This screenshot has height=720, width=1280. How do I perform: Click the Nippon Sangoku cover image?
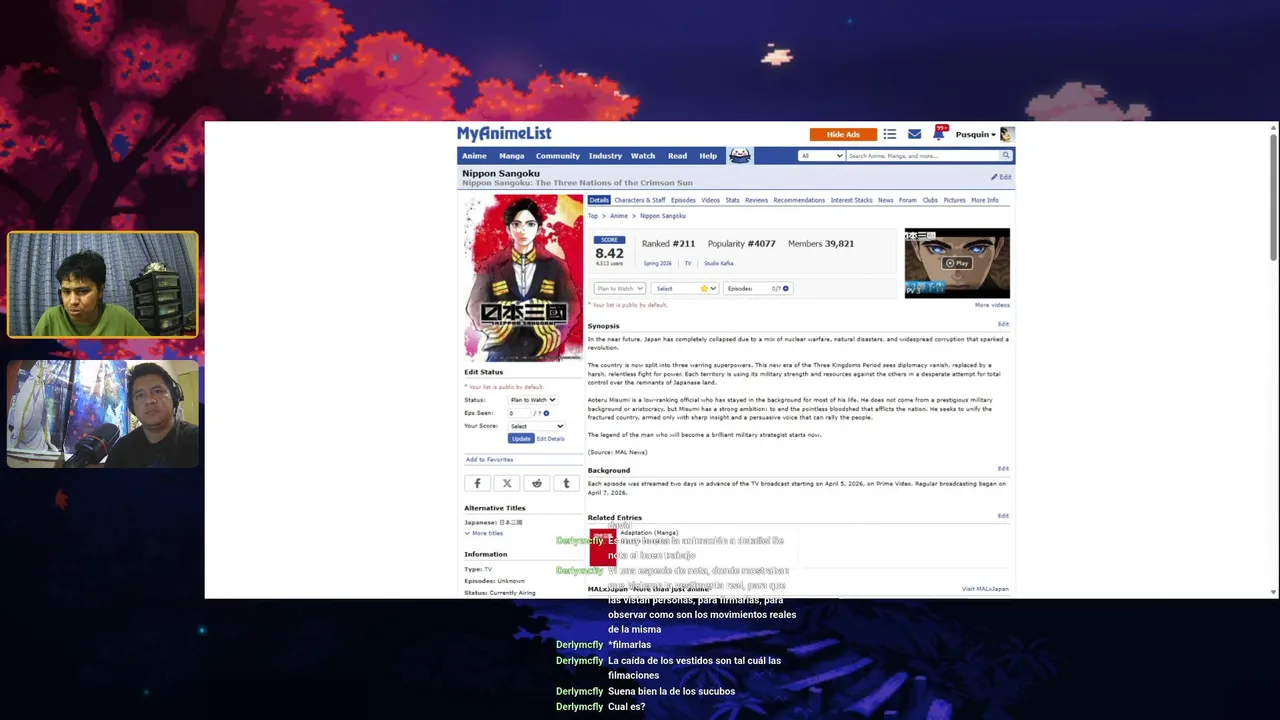coord(523,278)
